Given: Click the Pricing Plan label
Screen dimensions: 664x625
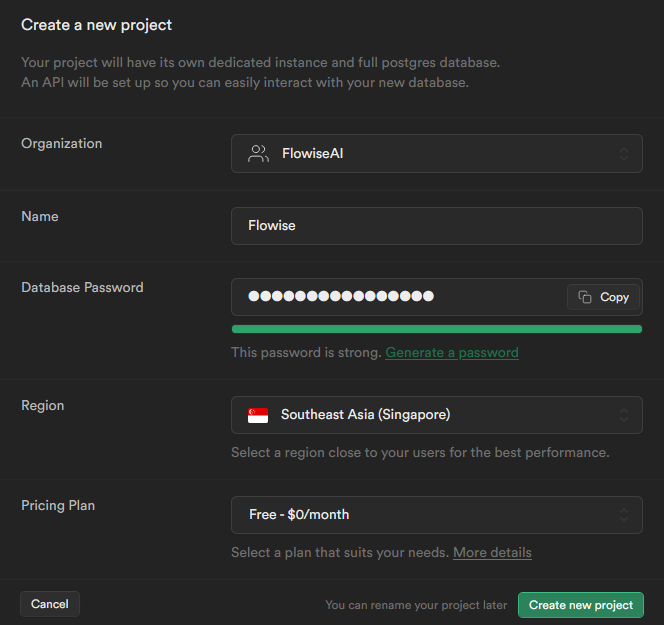Looking at the screenshot, I should click(x=58, y=506).
